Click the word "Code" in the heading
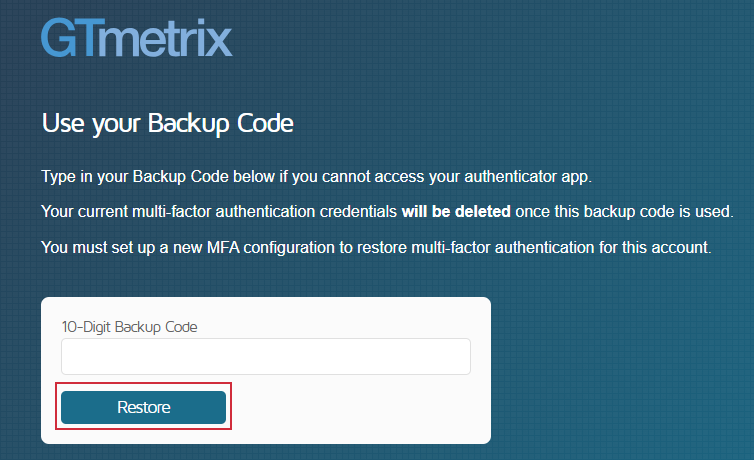 pos(262,124)
